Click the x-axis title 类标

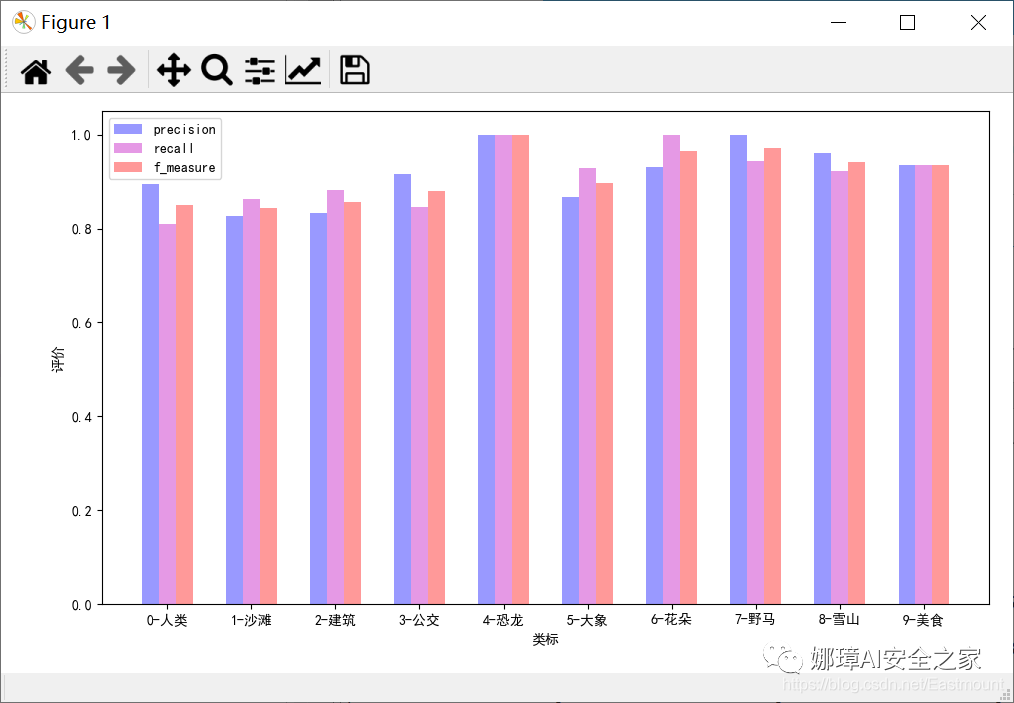coord(545,640)
